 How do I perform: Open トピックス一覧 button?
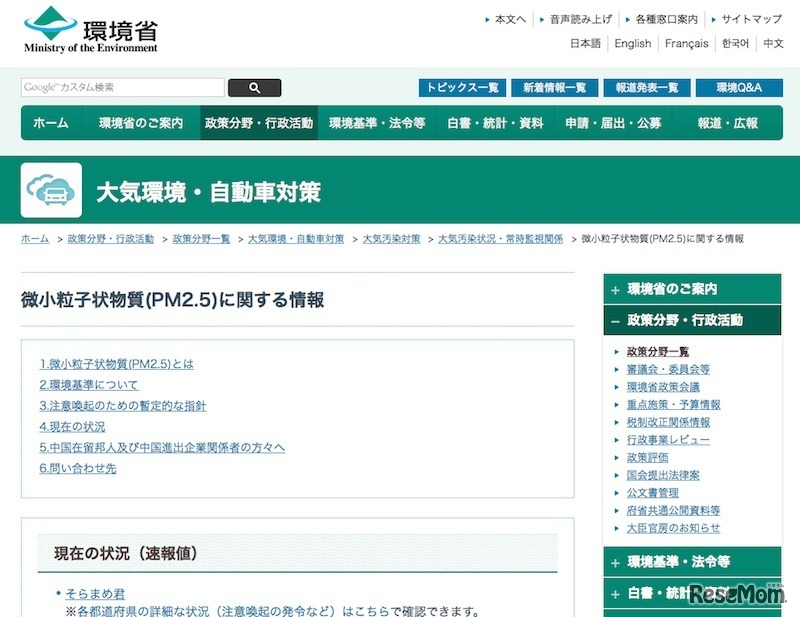462,88
